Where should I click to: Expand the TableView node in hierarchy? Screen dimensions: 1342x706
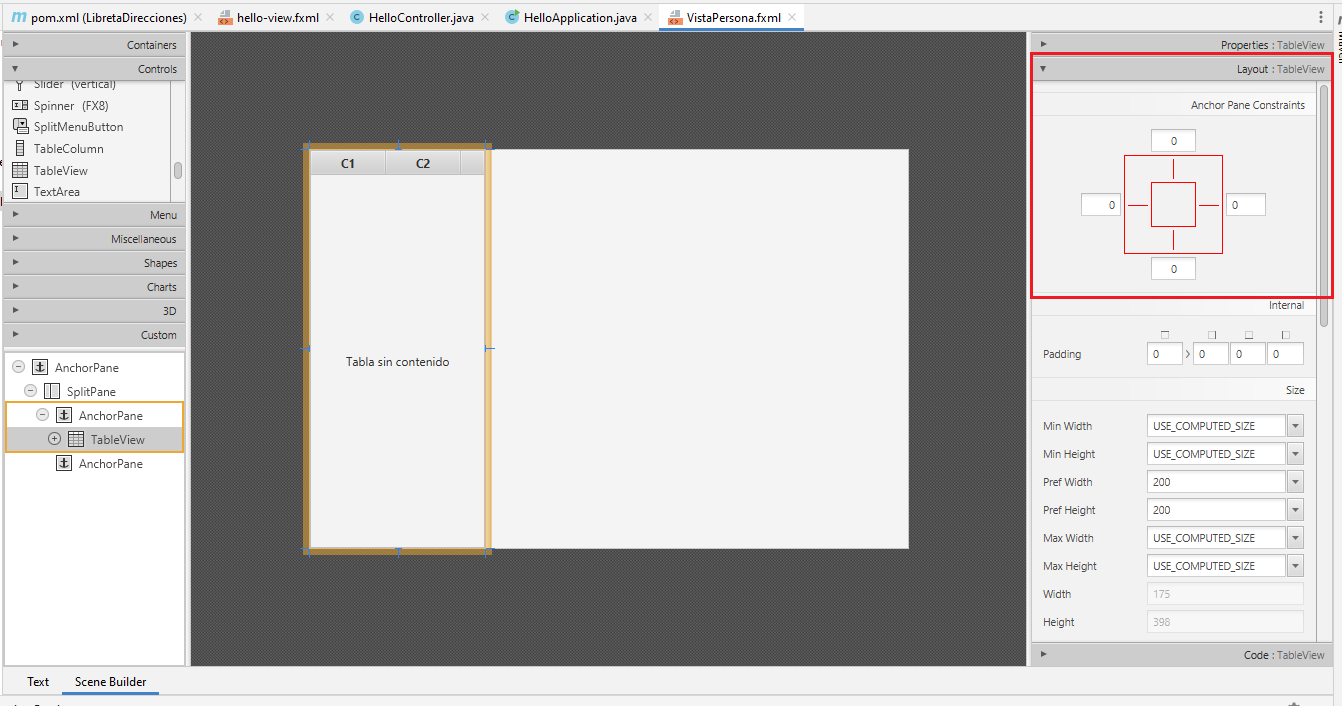[54, 439]
